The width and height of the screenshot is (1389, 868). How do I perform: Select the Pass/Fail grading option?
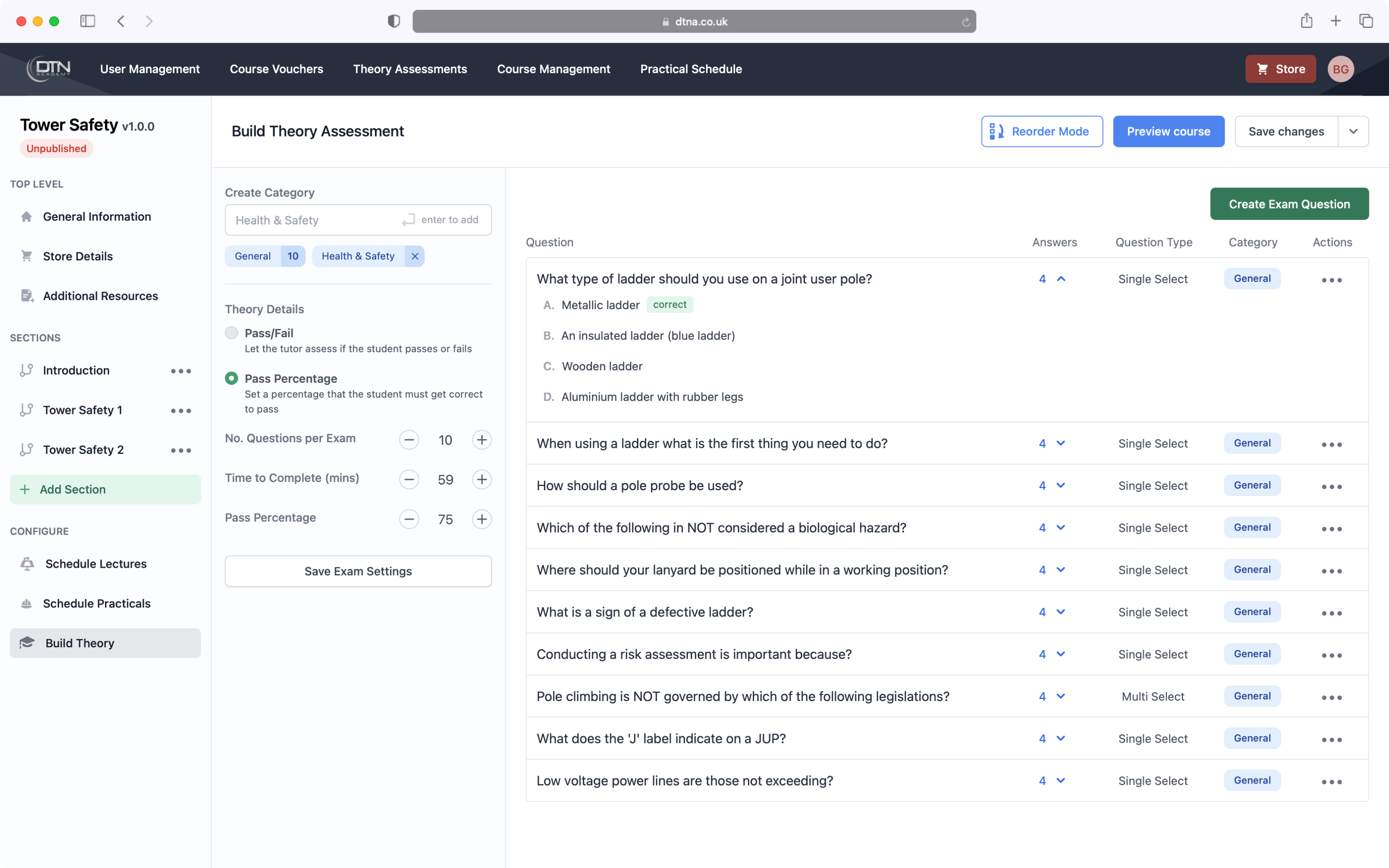pyautogui.click(x=231, y=333)
